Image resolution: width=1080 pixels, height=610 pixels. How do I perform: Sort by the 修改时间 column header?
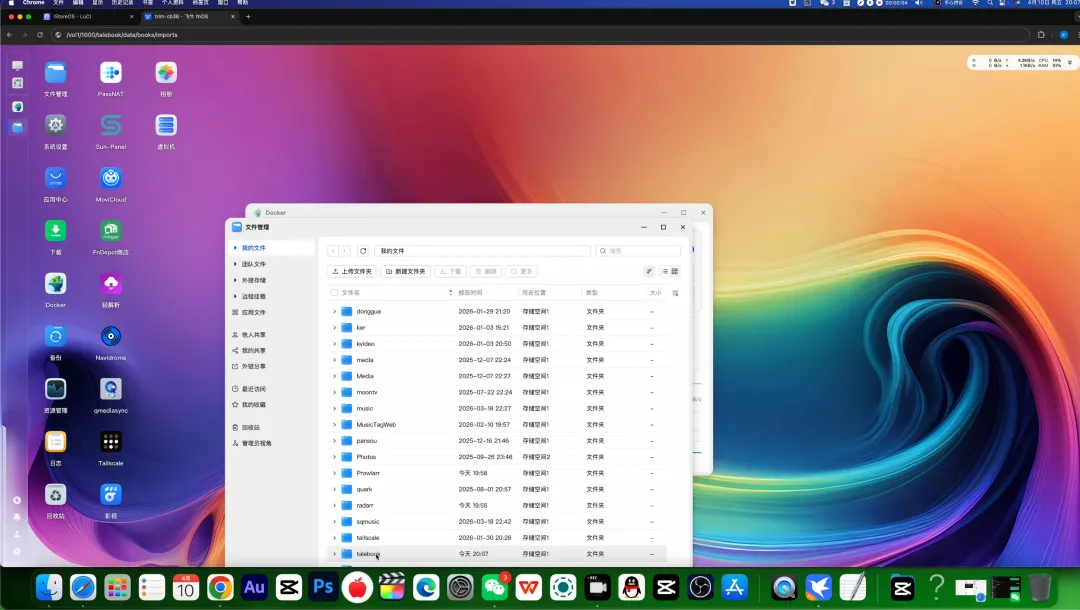(470, 293)
